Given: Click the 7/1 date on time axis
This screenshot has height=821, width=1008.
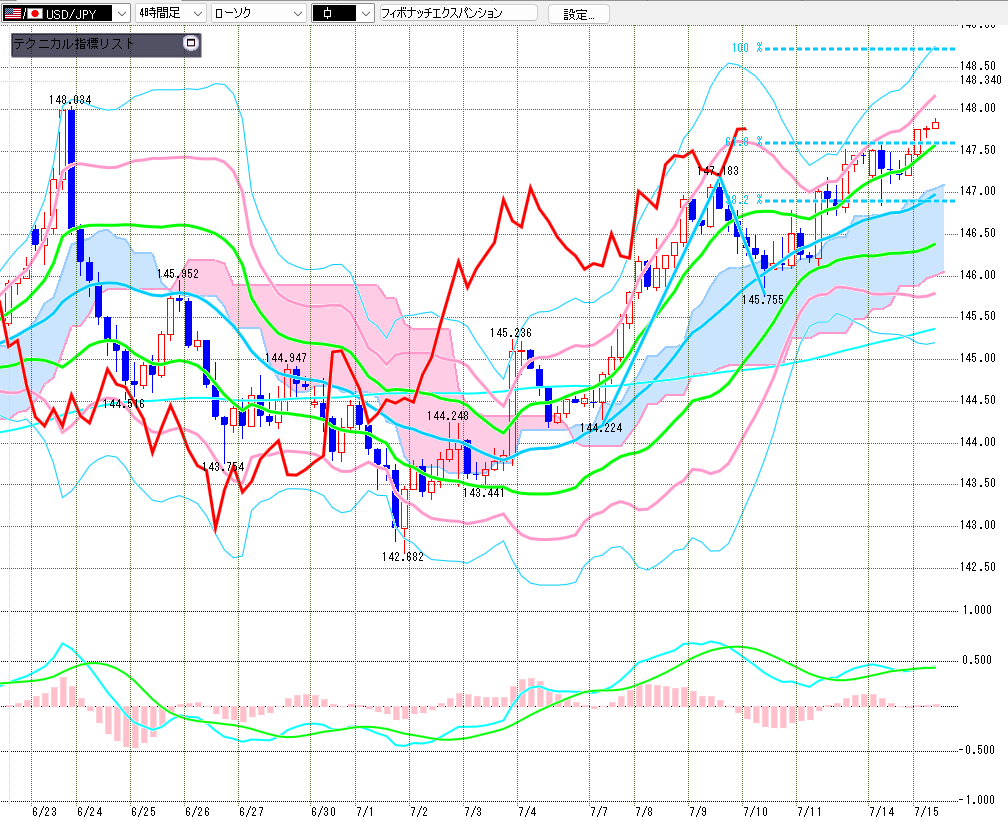Looking at the screenshot, I should [x=364, y=811].
